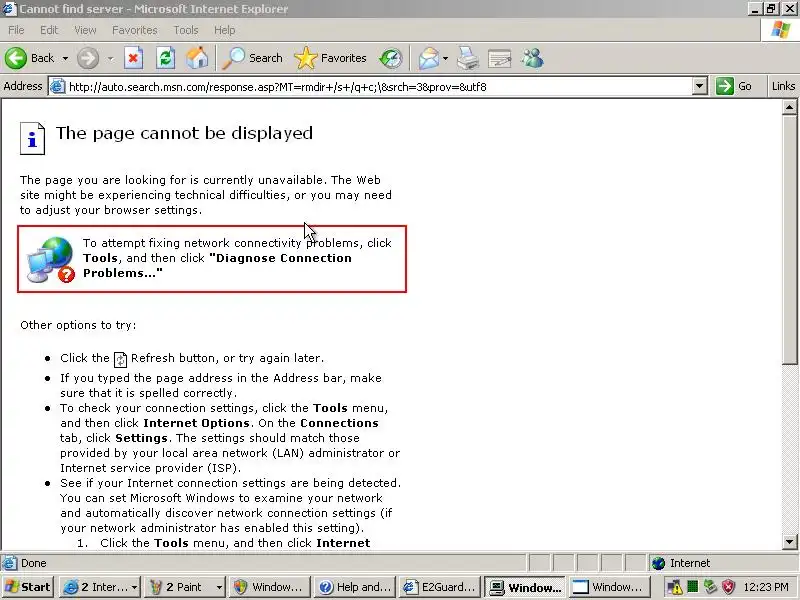This screenshot has height=600, width=800.
Task: Click the red security shield tray icon
Action: coord(728,587)
